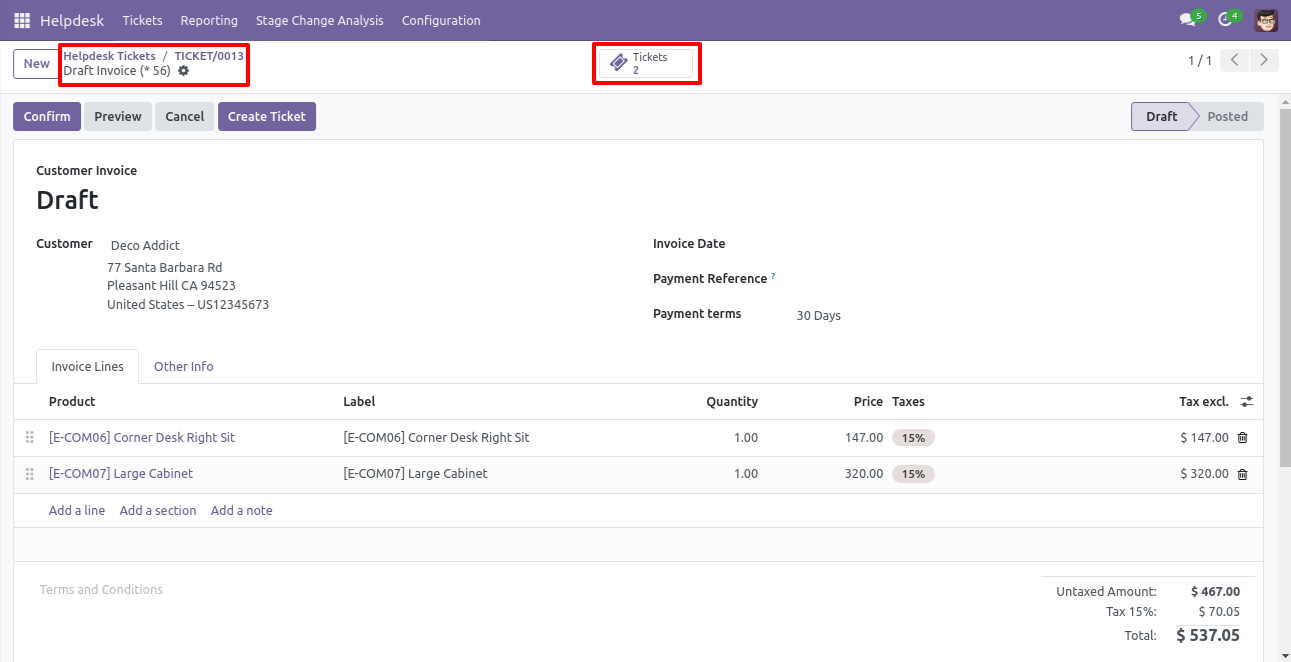This screenshot has width=1291, height=662.
Task: Click the Invoice Date input field
Action: (x=1019, y=244)
